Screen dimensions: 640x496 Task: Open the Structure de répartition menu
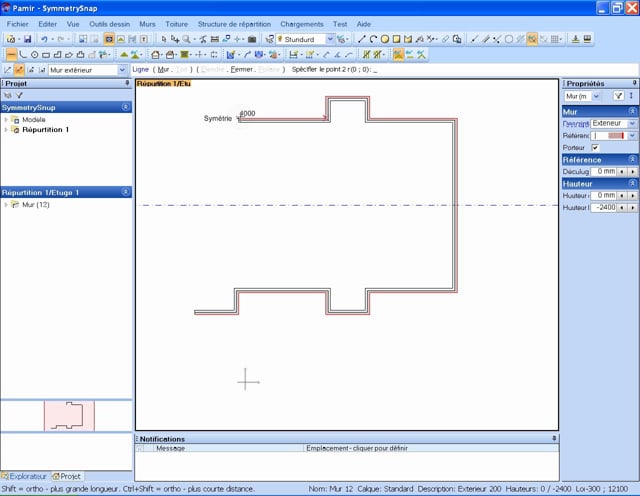coord(234,24)
